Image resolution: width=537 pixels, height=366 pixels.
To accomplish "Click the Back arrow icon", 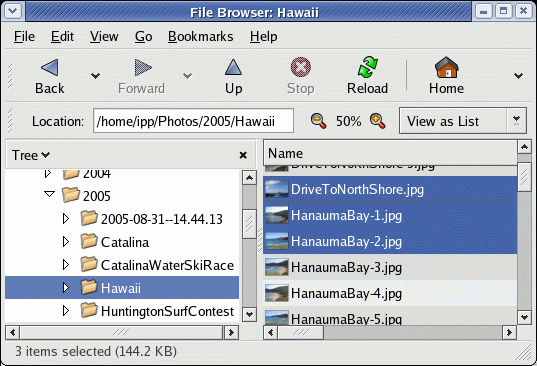I will [50, 67].
